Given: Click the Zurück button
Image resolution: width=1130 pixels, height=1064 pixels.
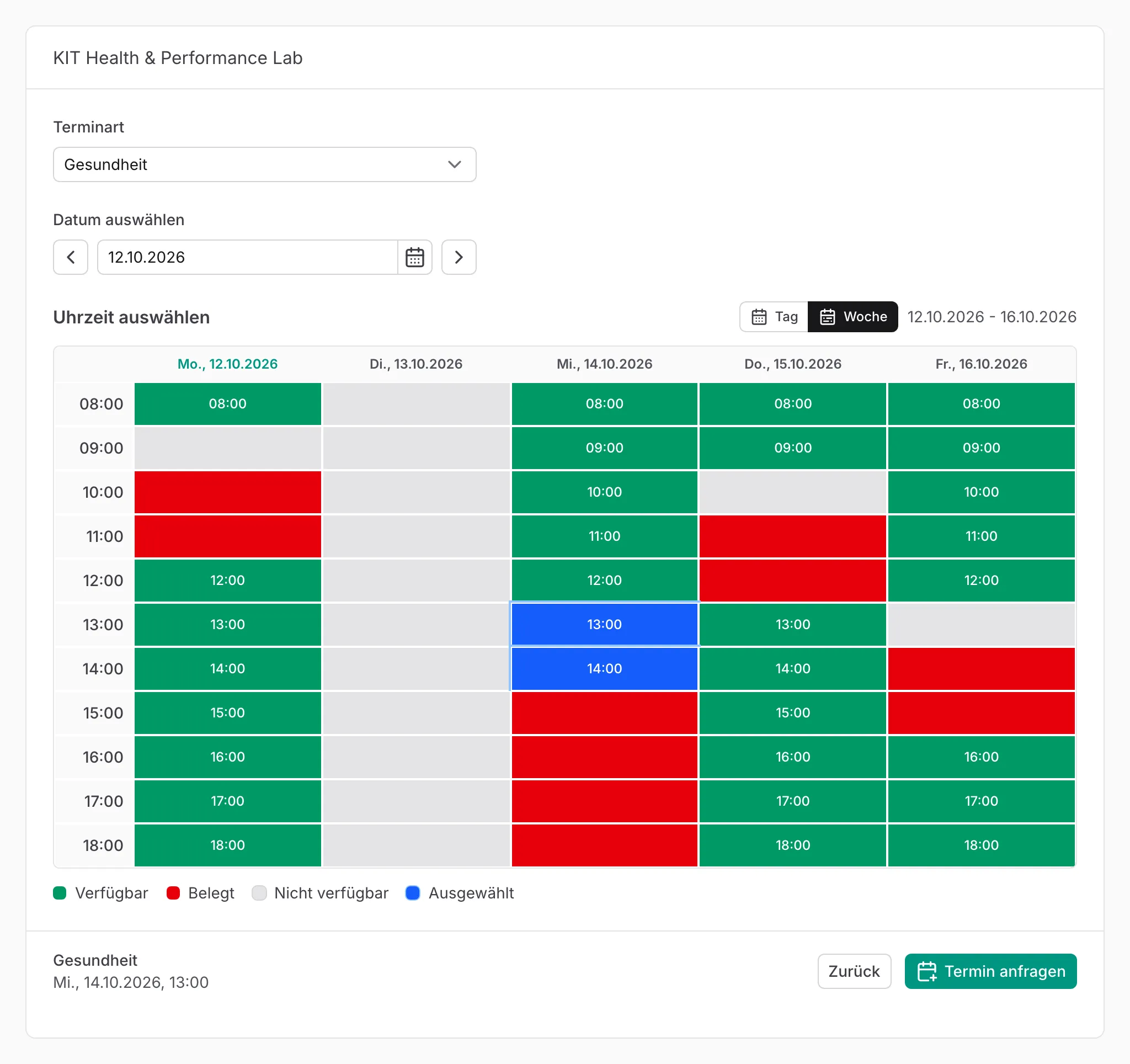Looking at the screenshot, I should click(854, 971).
